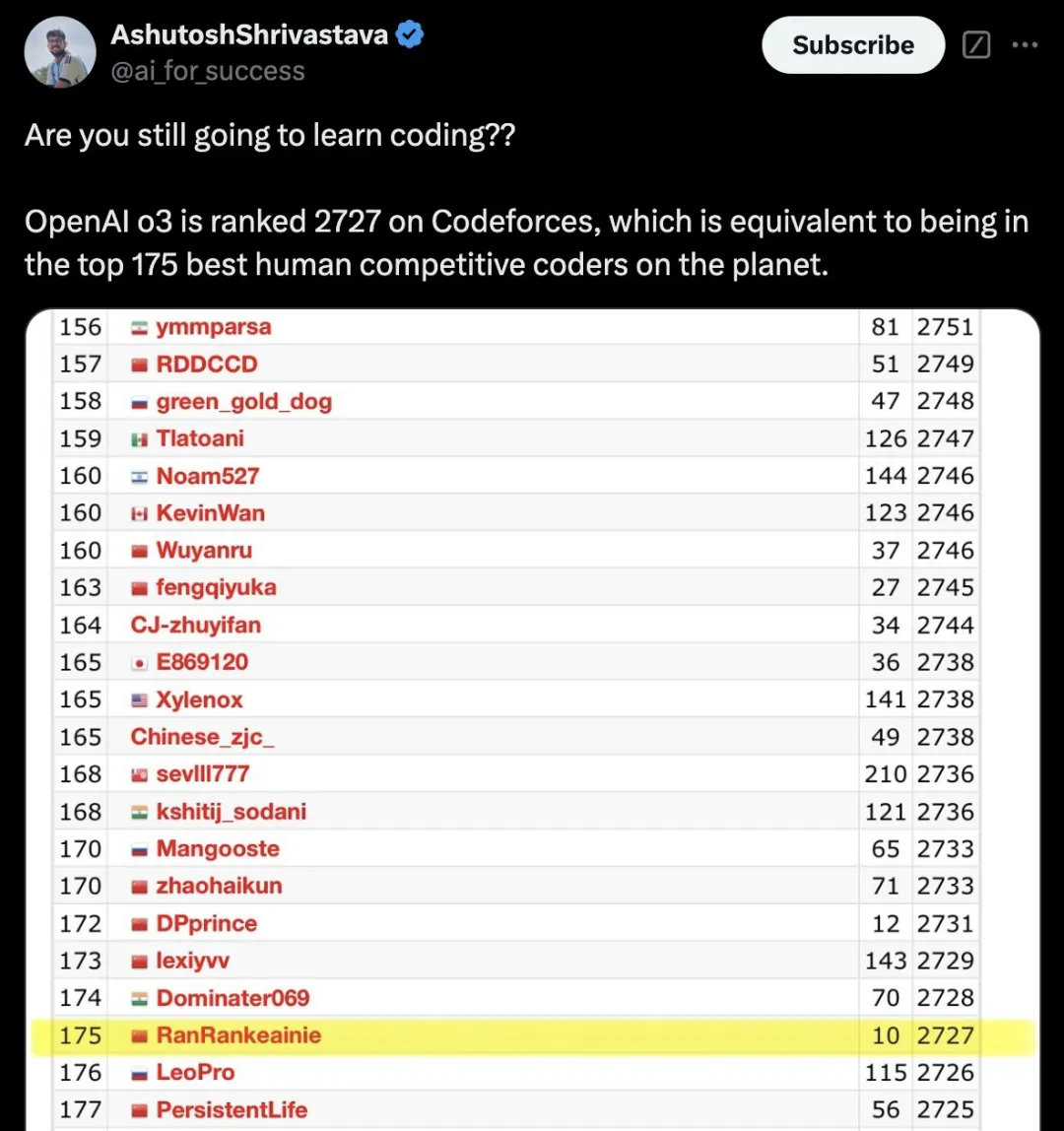Click the Mangooste username link
The image size is (1064, 1131).
tap(218, 848)
